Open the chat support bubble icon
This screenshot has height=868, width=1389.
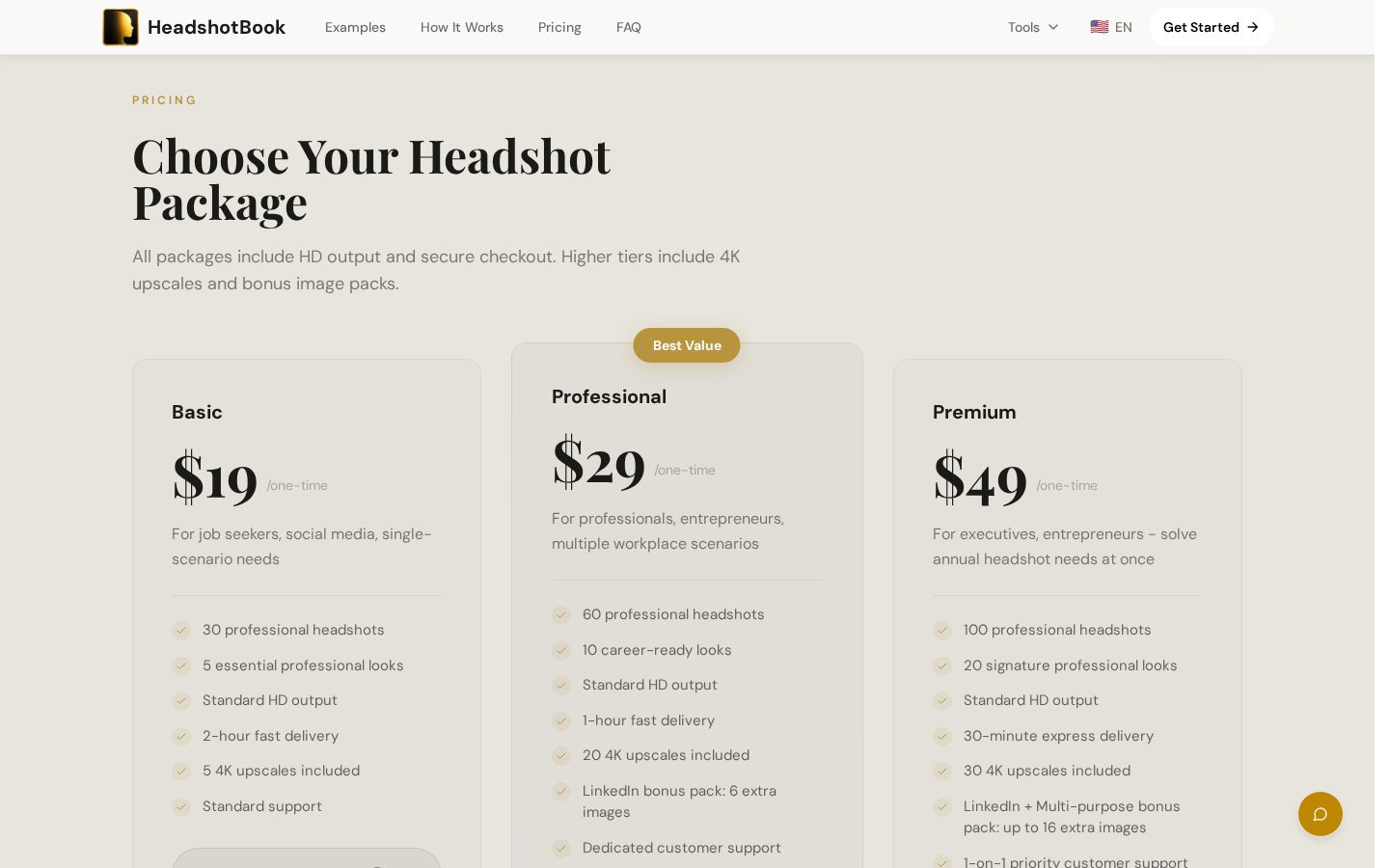click(1320, 814)
